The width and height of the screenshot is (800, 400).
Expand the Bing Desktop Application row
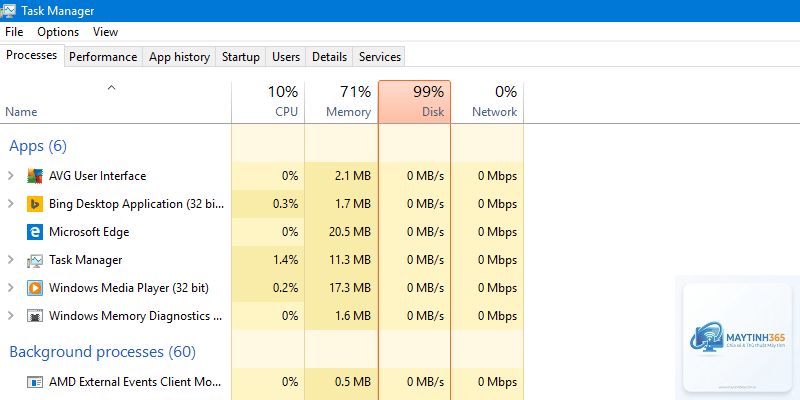pos(11,204)
